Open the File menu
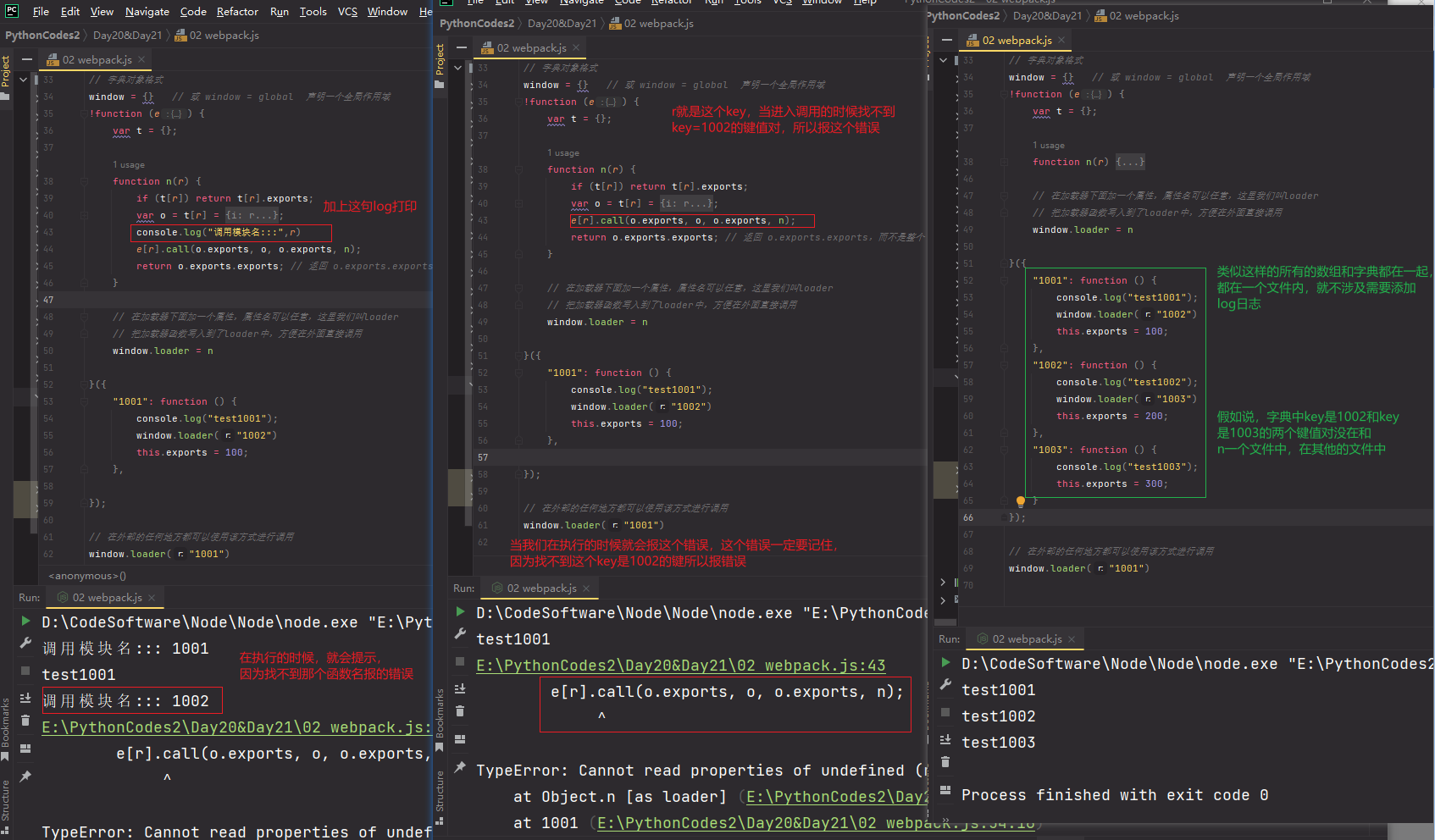1435x840 pixels. click(41, 12)
